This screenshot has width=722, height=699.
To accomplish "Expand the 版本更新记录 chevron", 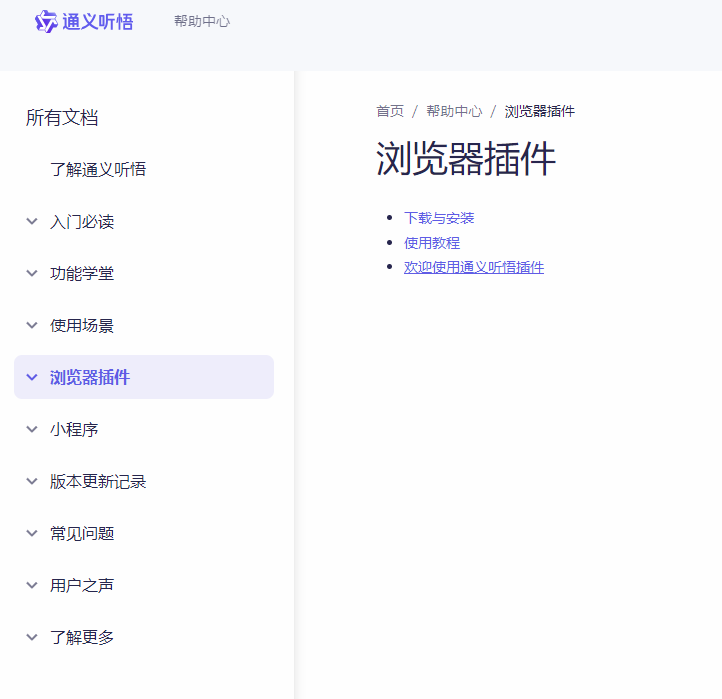I will point(32,482).
